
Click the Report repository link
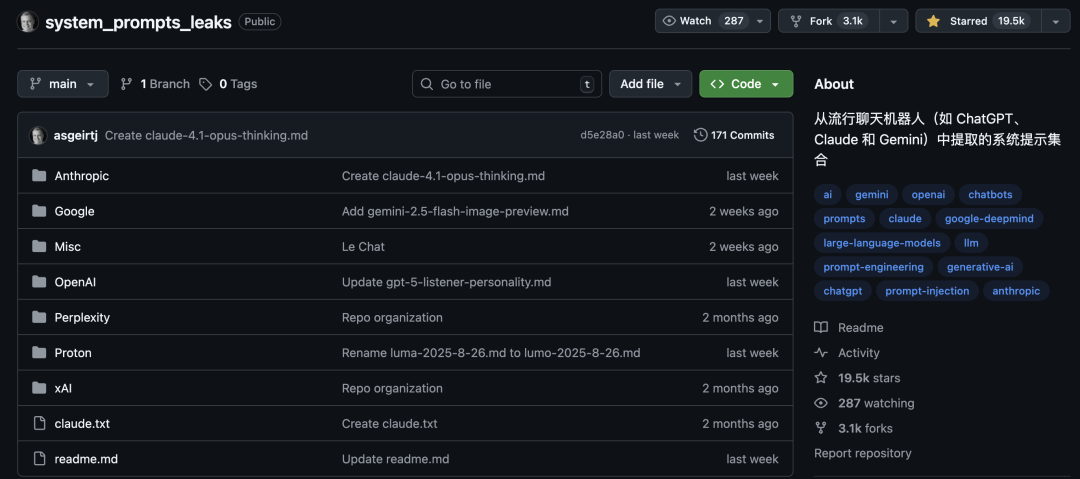862,453
